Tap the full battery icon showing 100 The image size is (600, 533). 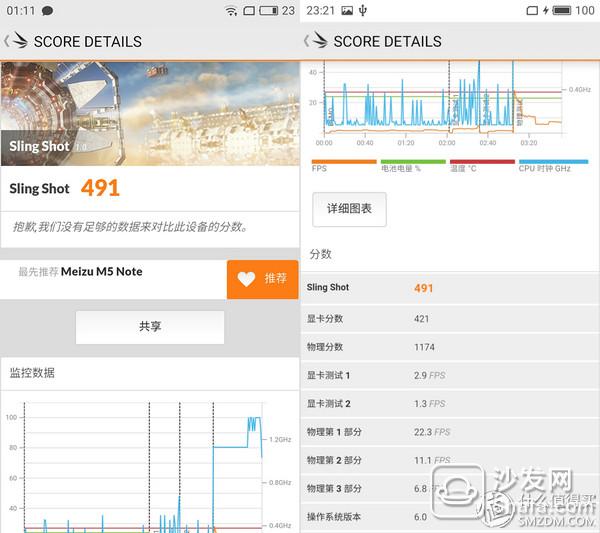[x=562, y=10]
